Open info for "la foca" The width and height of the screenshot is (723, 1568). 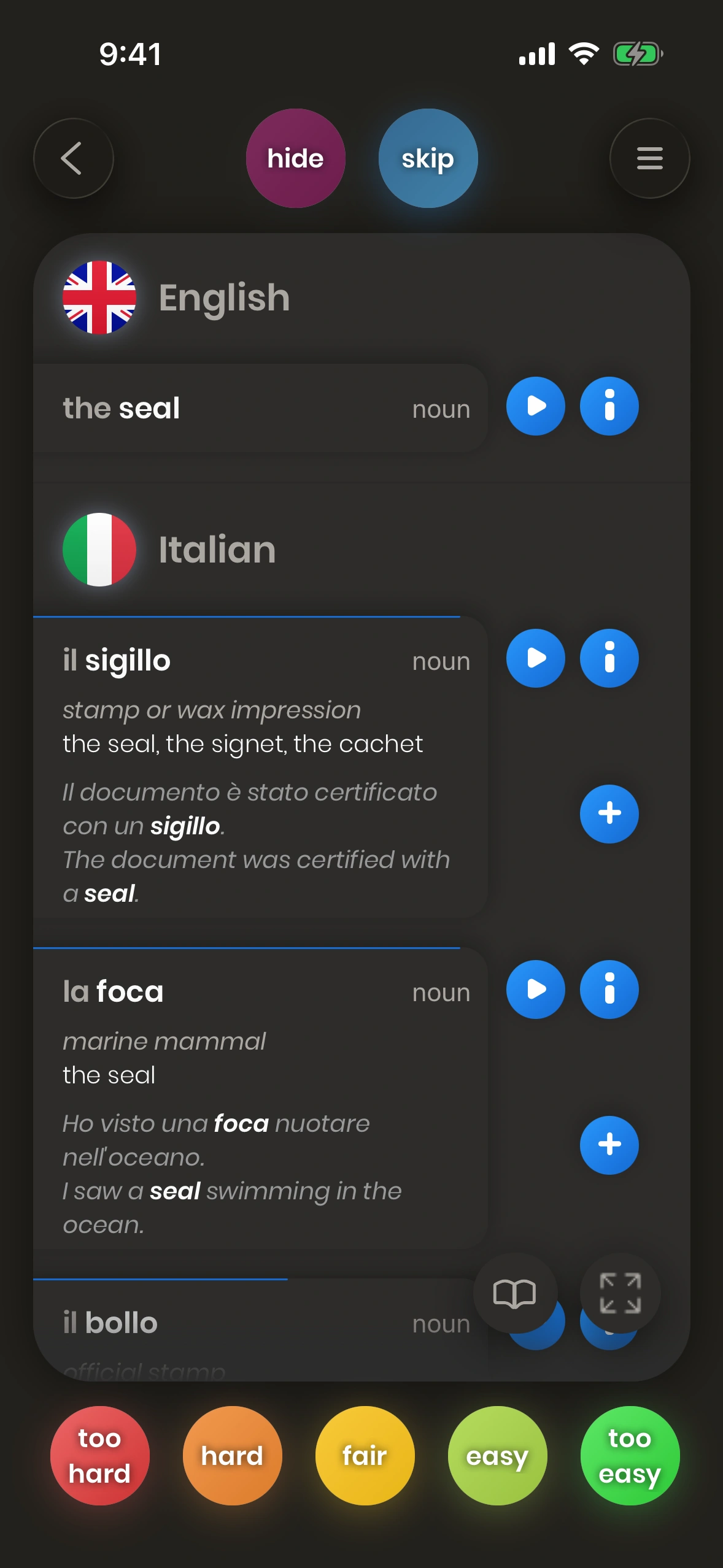tap(609, 990)
